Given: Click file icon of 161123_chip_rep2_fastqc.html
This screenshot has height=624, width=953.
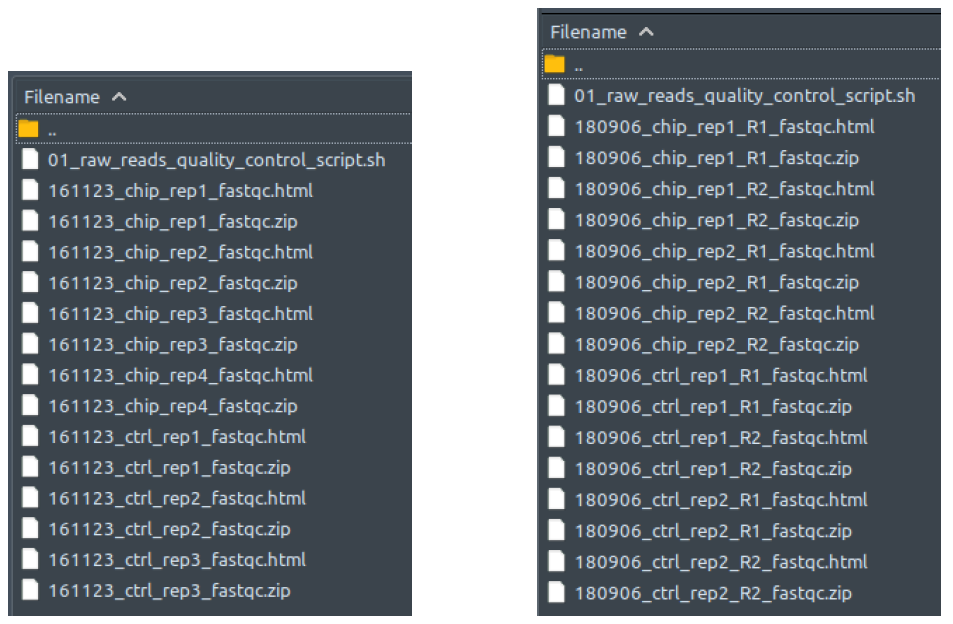Looking at the screenshot, I should pos(30,252).
